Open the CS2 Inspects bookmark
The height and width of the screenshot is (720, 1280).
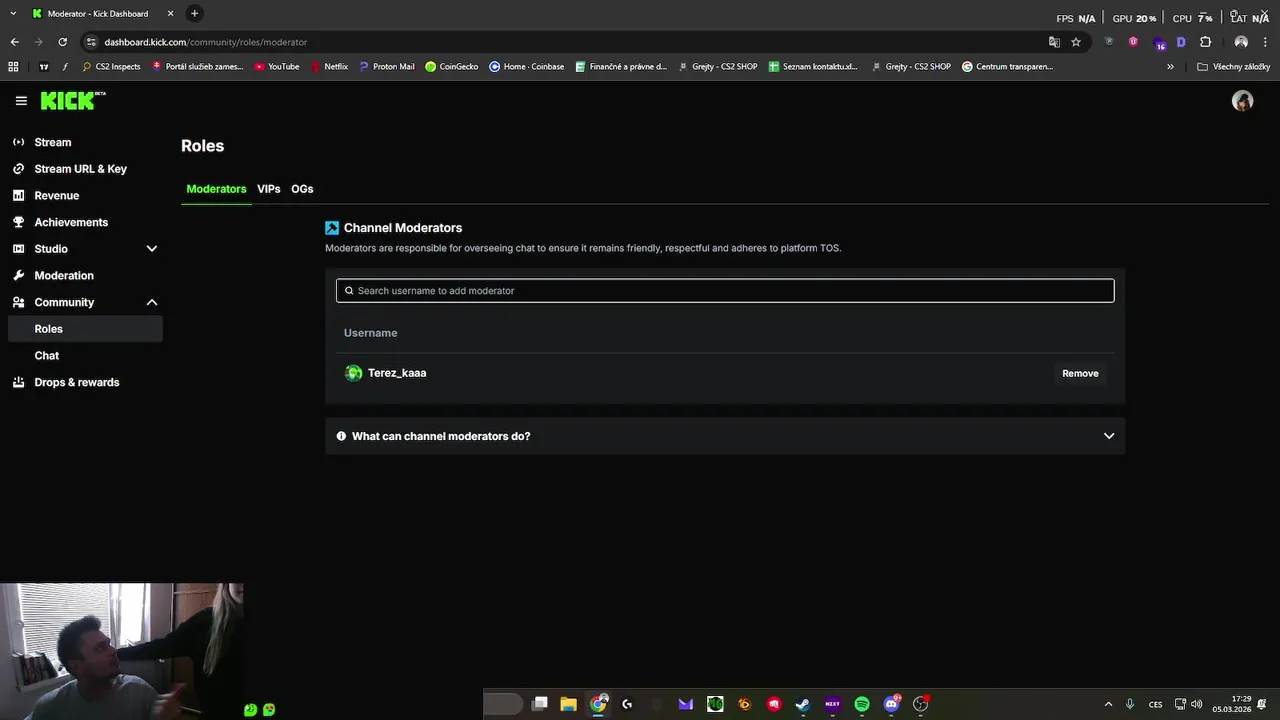point(111,67)
